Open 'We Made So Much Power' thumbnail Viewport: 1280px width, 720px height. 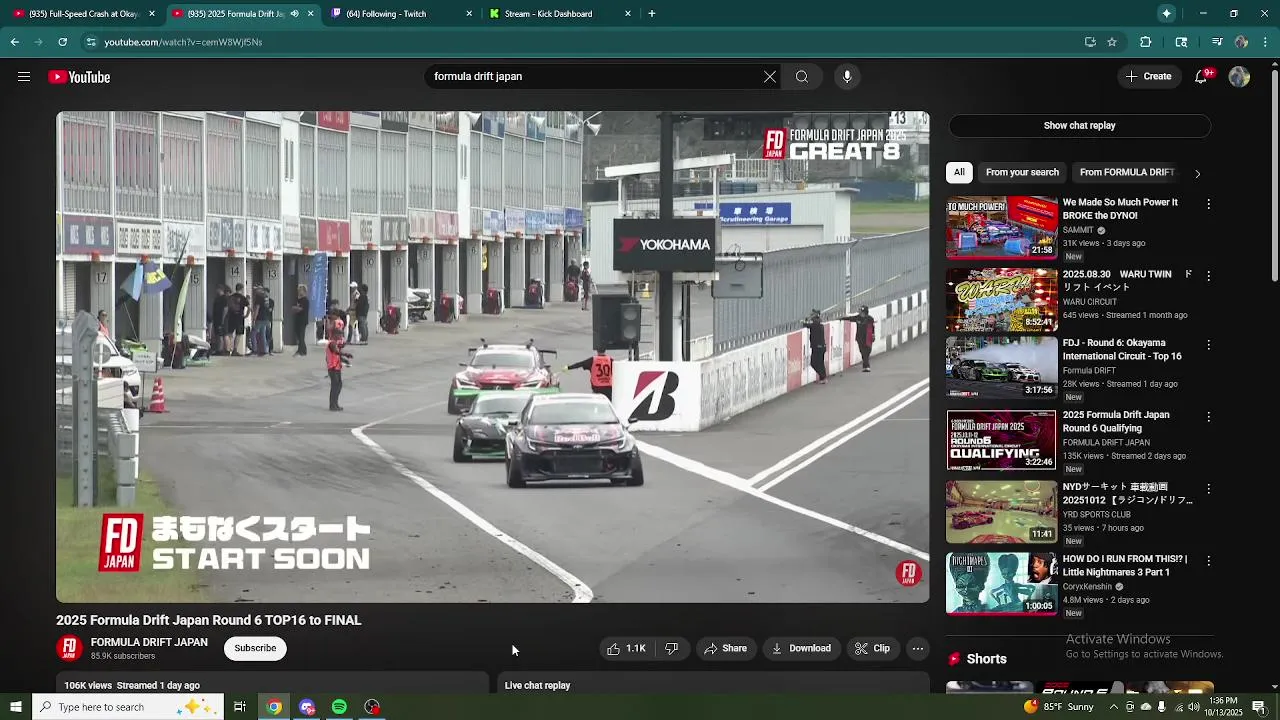click(1001, 228)
